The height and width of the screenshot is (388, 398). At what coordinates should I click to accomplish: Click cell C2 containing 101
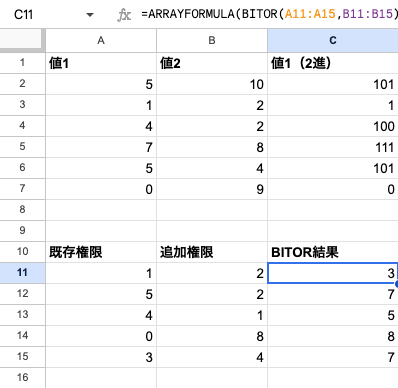pos(333,84)
